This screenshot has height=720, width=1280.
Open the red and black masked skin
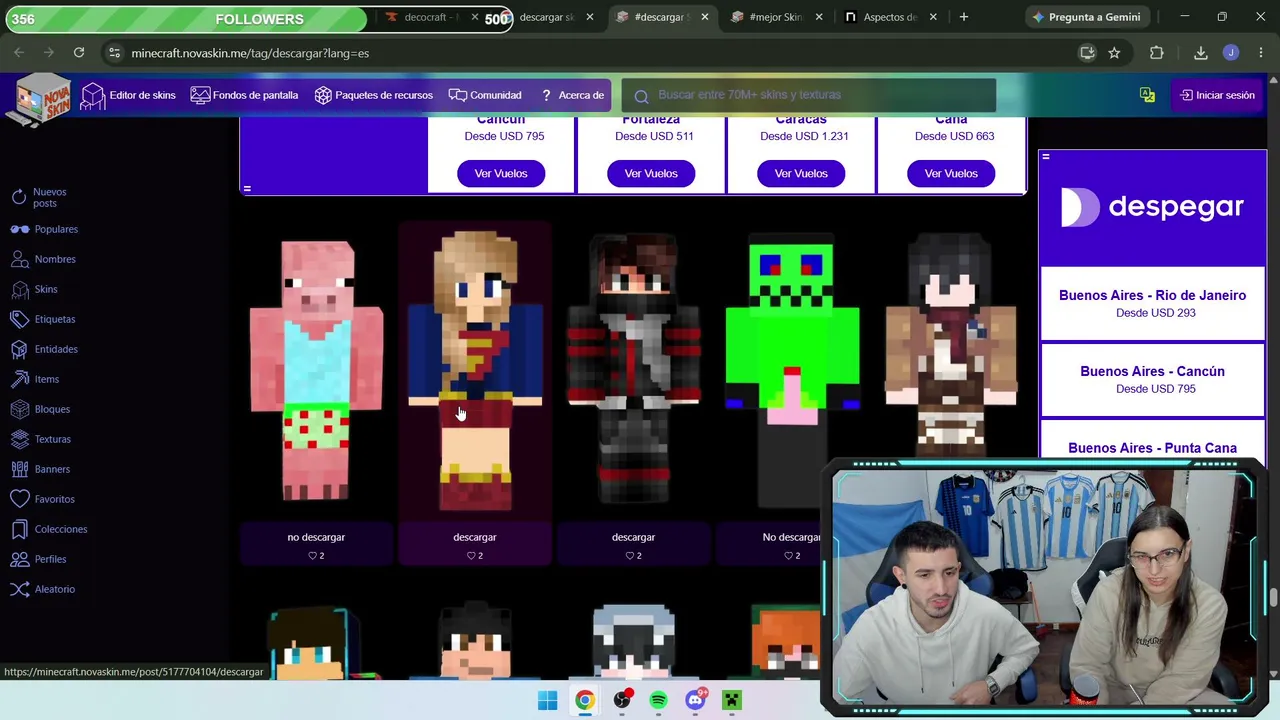pos(633,370)
